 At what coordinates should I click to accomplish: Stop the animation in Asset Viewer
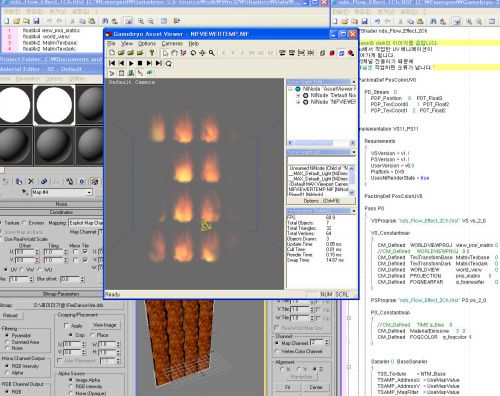(140, 63)
